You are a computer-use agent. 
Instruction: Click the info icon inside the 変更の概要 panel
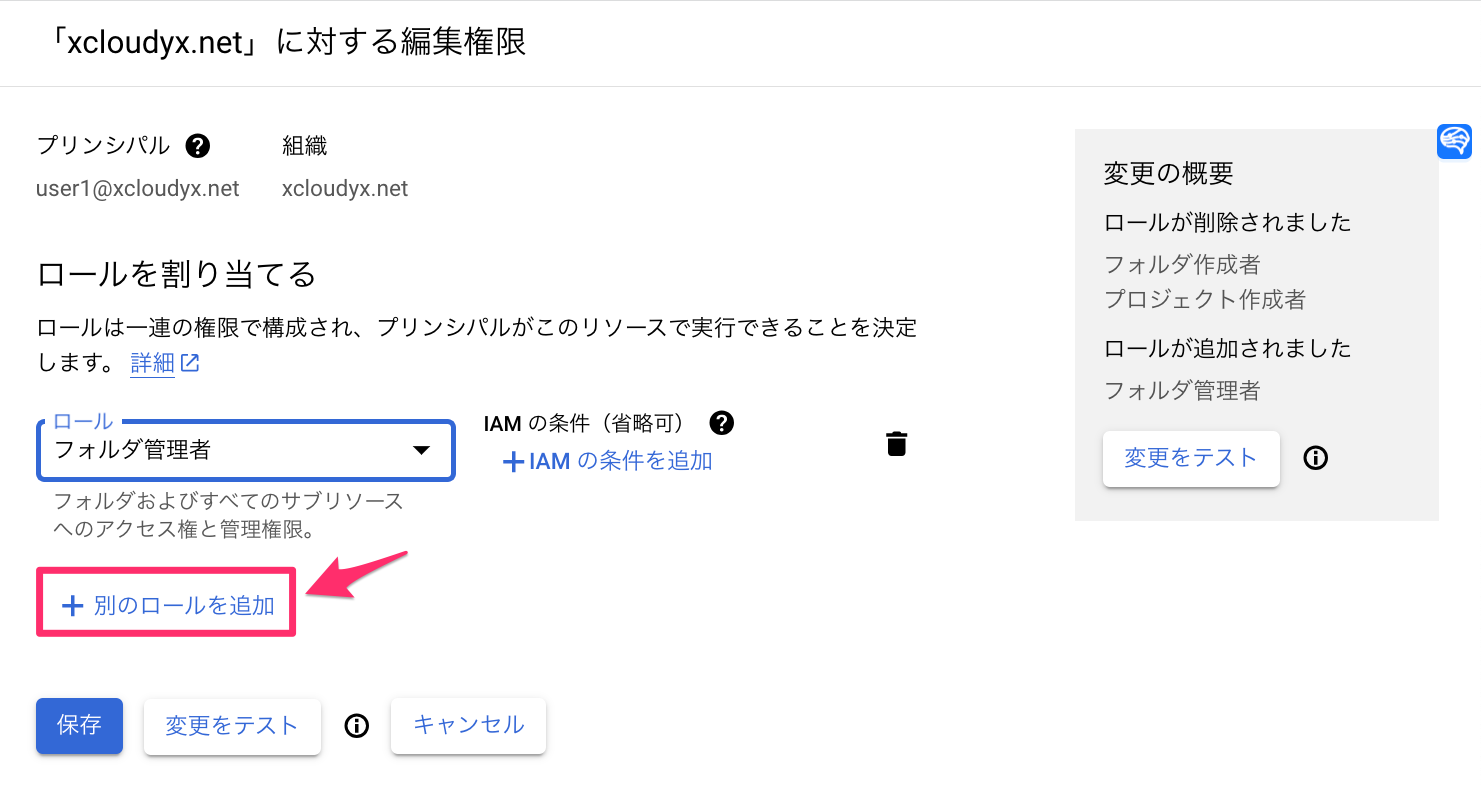pos(1315,458)
